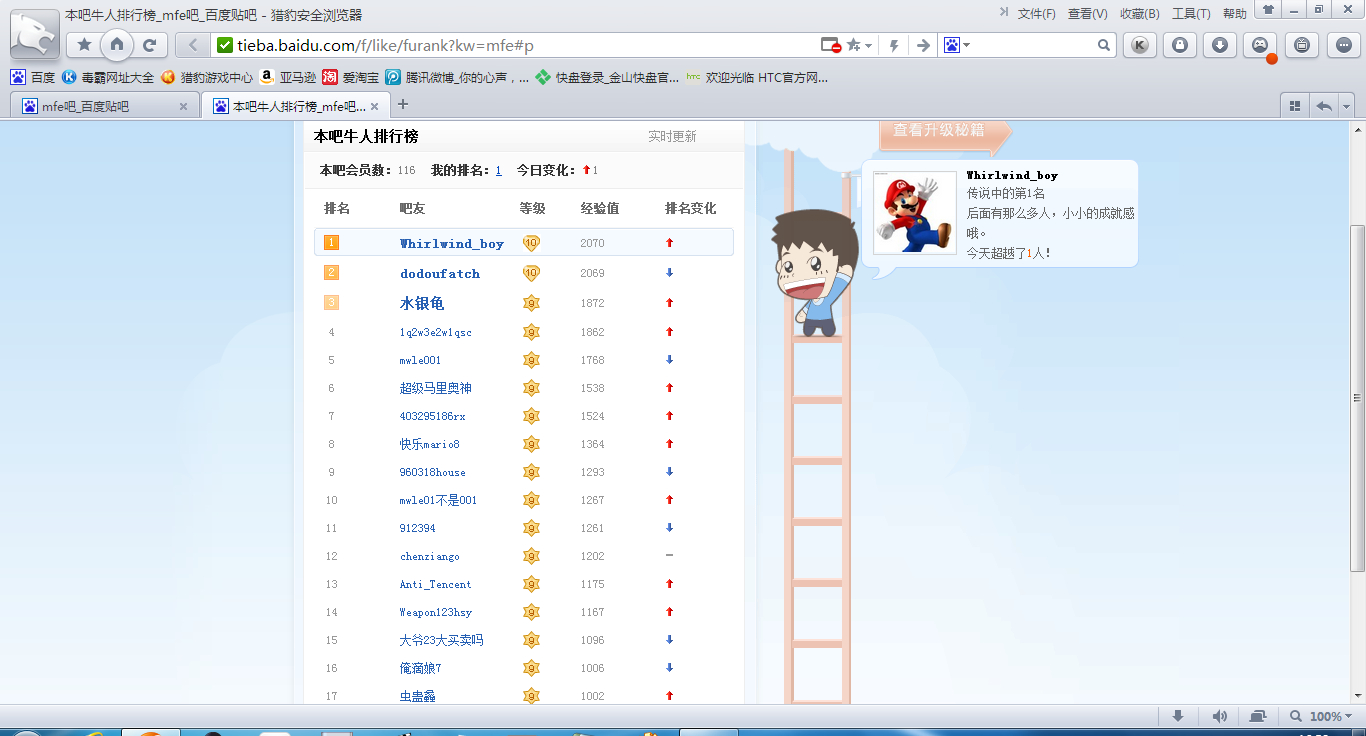
Task: Click the status bar download arrow icon
Action: tap(1178, 716)
